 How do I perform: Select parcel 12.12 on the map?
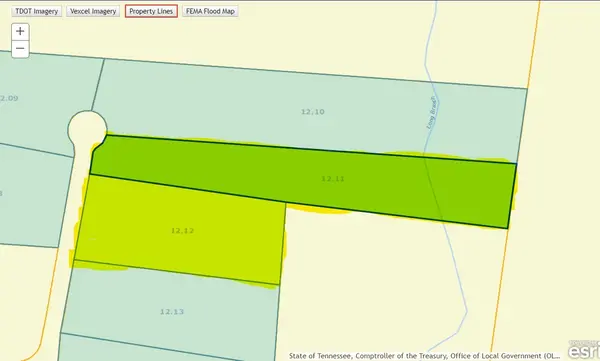coord(180,230)
